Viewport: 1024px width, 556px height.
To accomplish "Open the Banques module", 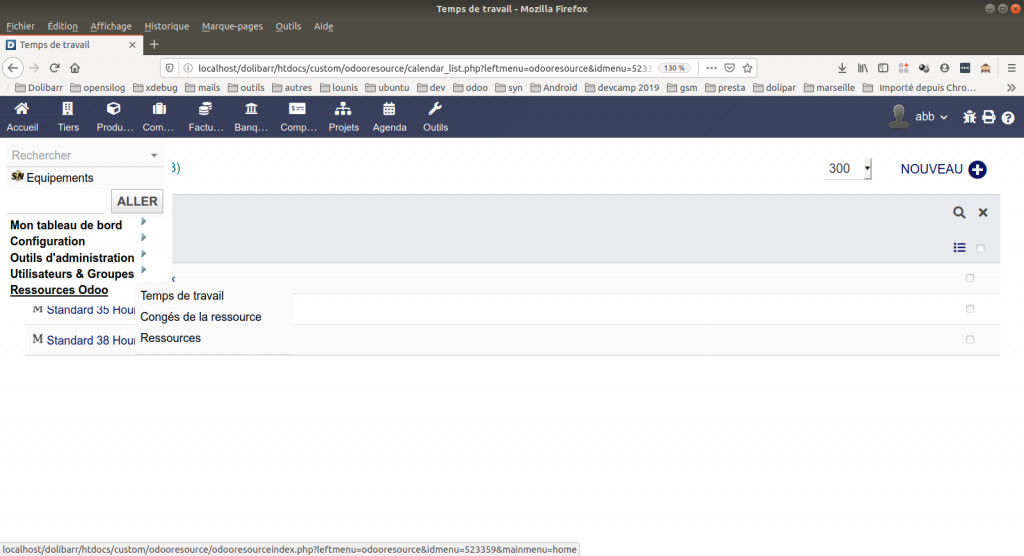I will click(x=251, y=118).
